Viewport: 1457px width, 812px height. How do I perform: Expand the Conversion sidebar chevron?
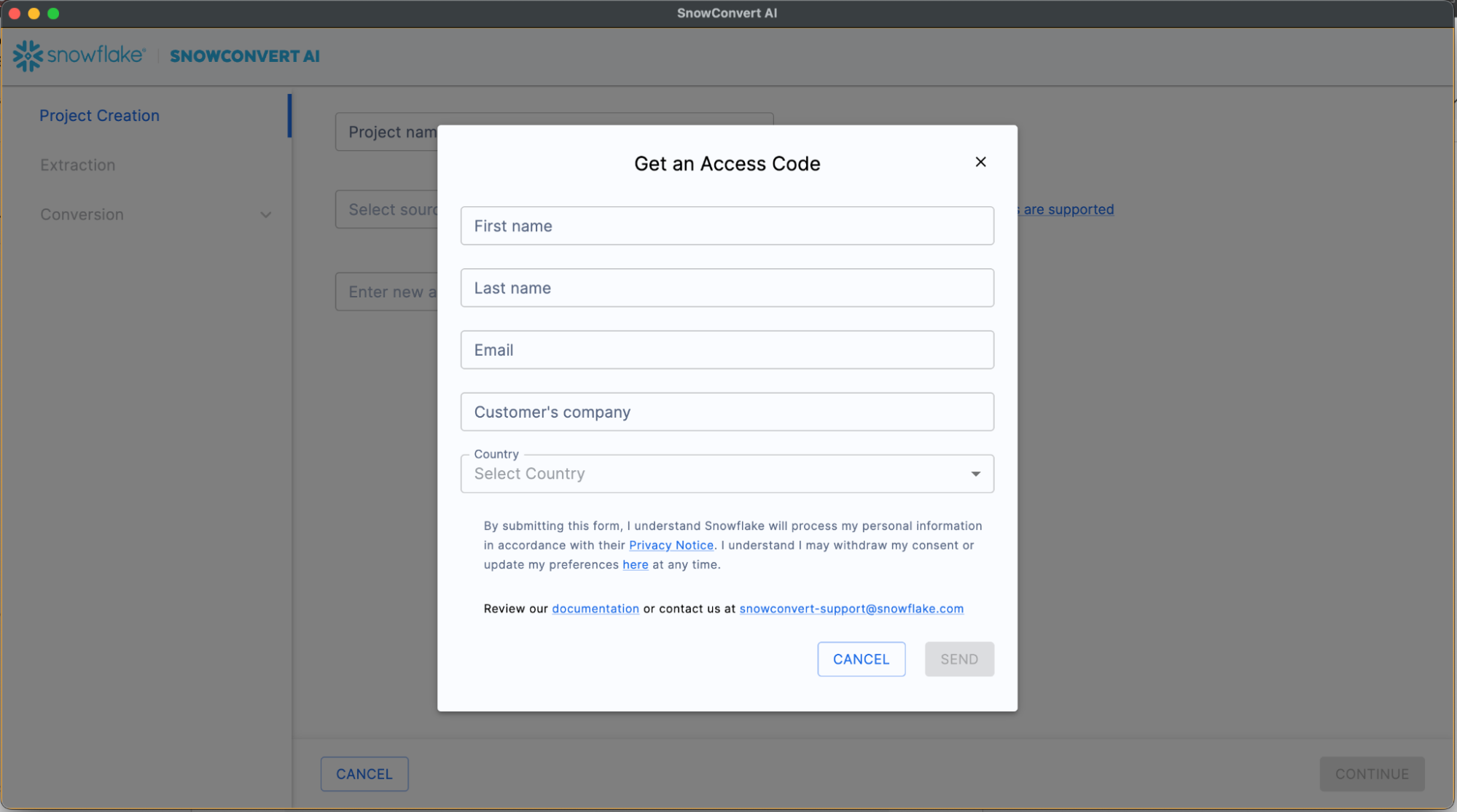[266, 215]
